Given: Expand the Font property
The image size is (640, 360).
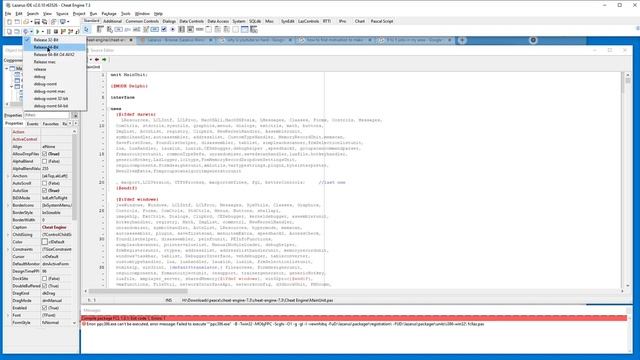Looking at the screenshot, I should [x=8, y=315].
